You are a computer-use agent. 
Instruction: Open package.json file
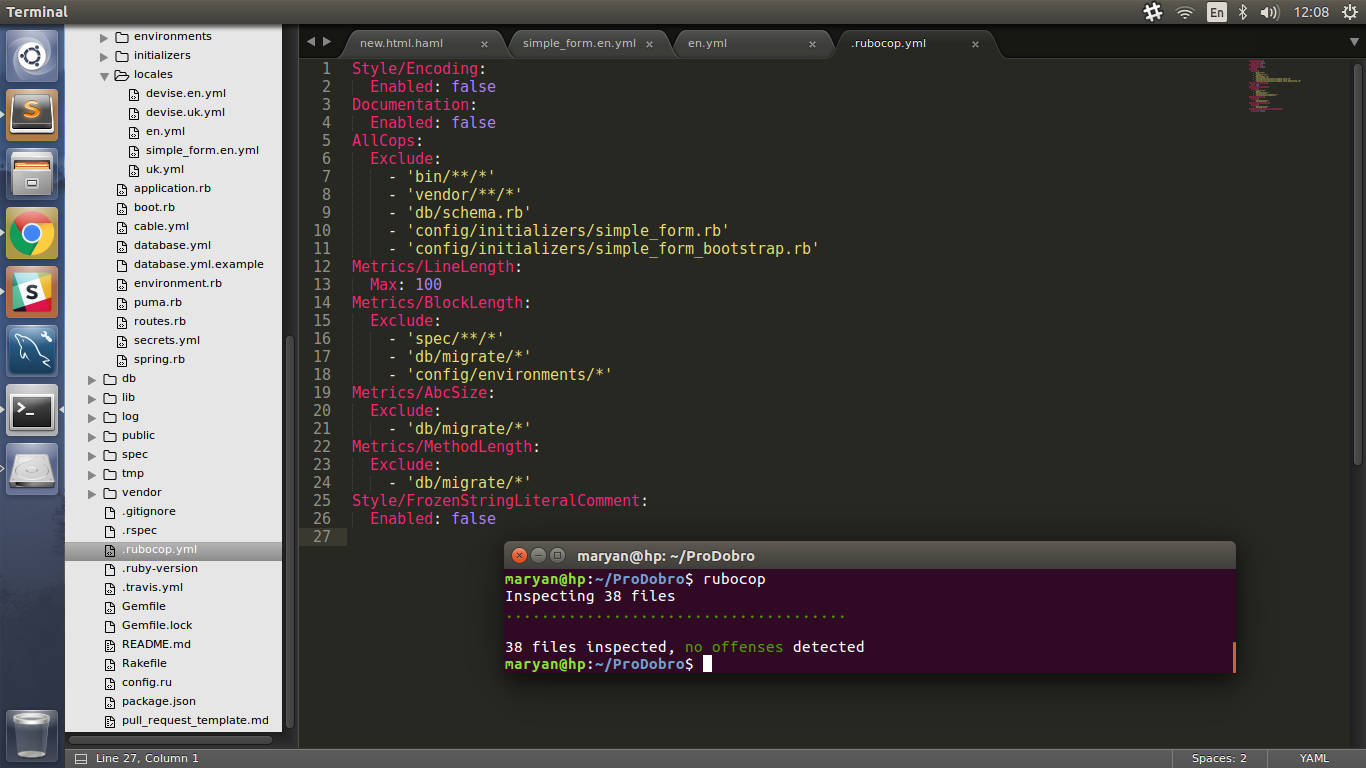click(159, 701)
